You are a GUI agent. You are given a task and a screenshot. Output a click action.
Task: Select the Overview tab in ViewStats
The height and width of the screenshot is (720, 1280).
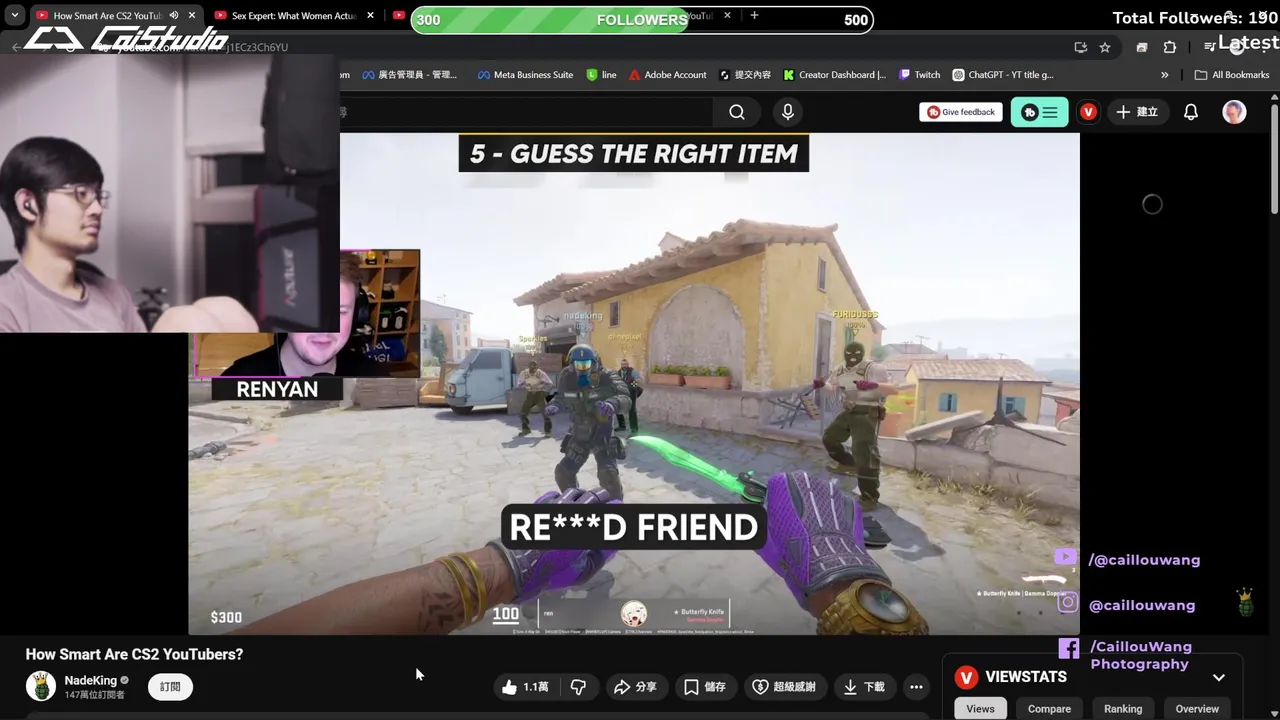1197,709
